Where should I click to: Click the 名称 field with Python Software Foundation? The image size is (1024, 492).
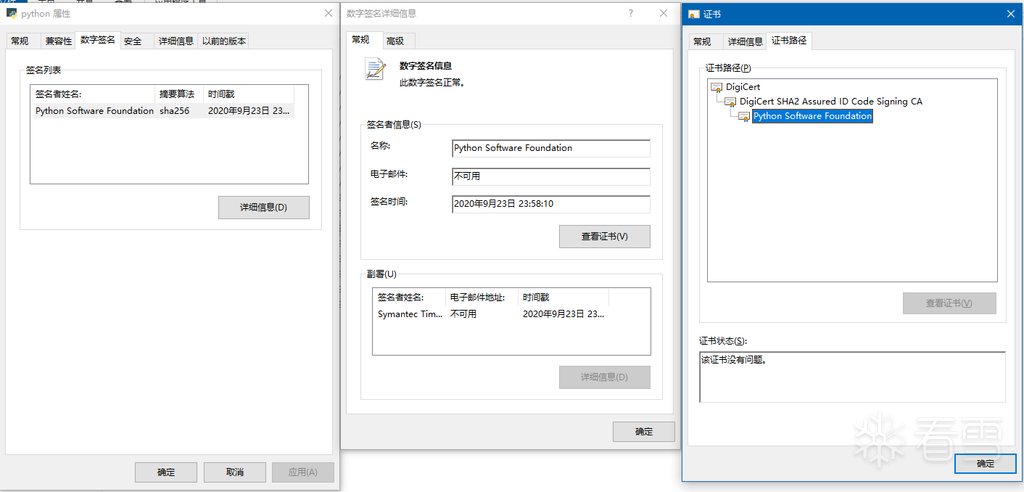[x=551, y=148]
